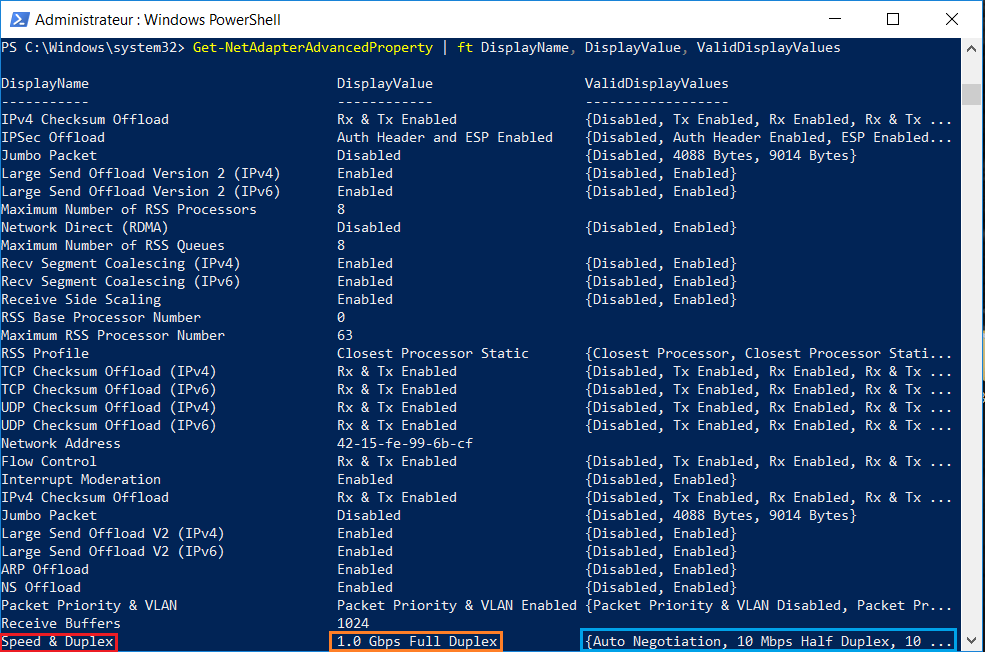The image size is (985, 652).
Task: Click the Auth Header and ESP Enabled value
Action: pyautogui.click(x=444, y=137)
